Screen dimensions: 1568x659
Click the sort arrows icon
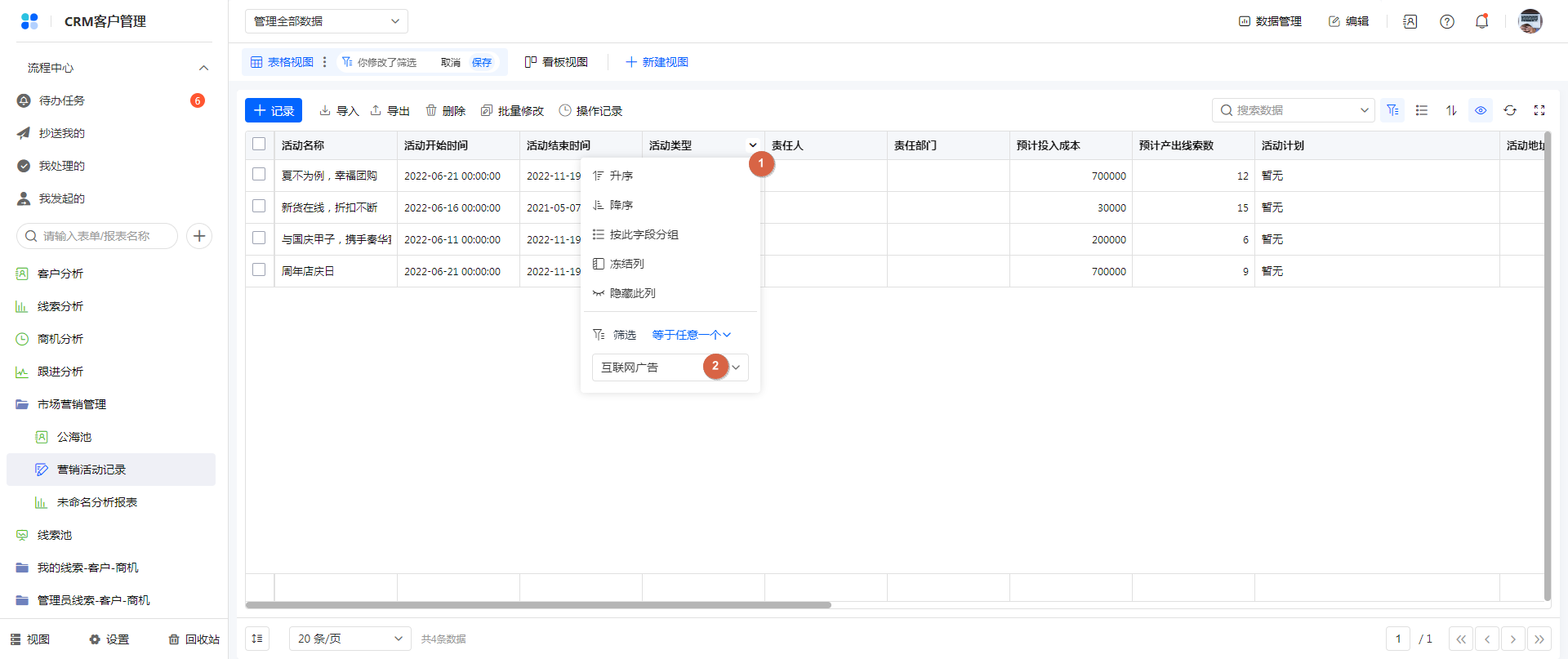[x=1451, y=110]
